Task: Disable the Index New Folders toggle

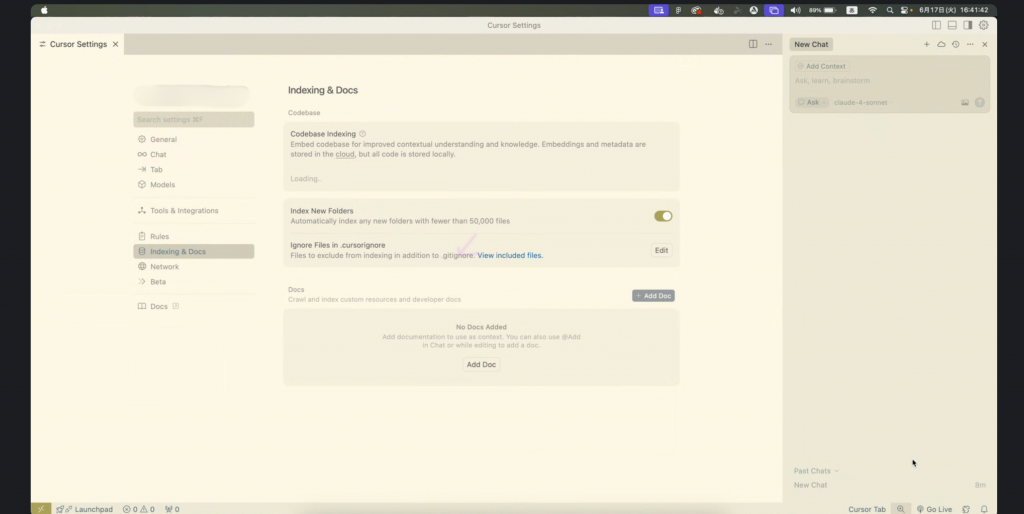Action: pos(663,216)
